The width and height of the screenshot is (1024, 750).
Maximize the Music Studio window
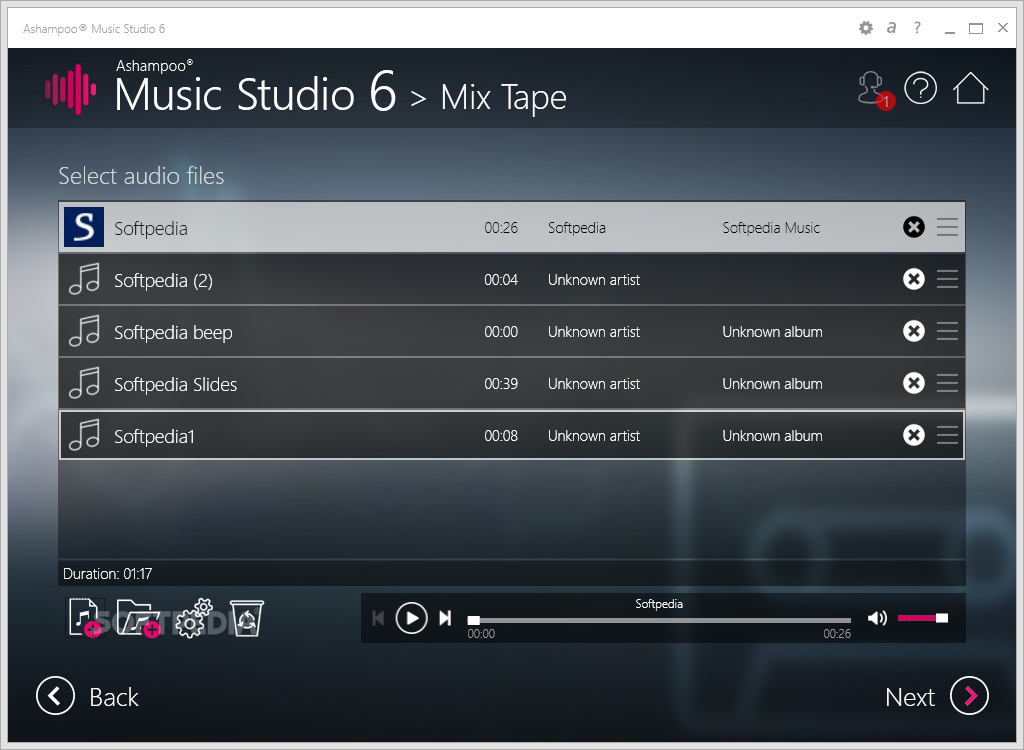click(x=976, y=28)
